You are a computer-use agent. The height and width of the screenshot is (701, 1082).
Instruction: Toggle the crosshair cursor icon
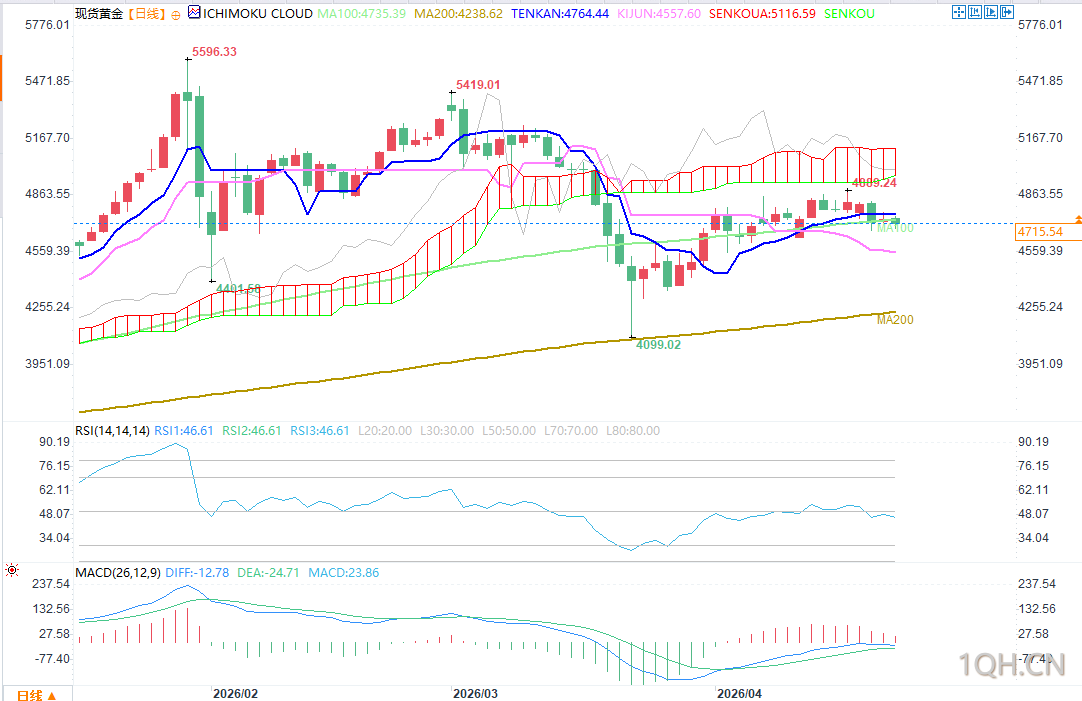[x=958, y=12]
